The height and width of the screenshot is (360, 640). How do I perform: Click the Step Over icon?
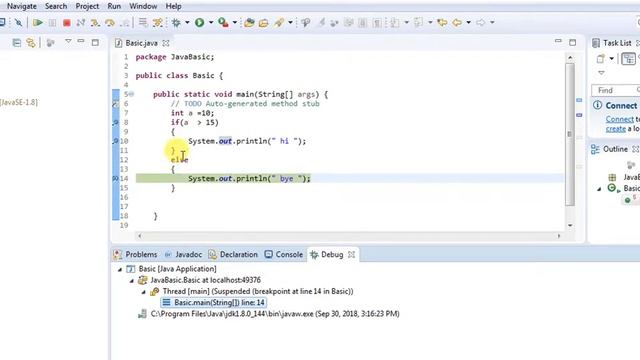pos(110,22)
